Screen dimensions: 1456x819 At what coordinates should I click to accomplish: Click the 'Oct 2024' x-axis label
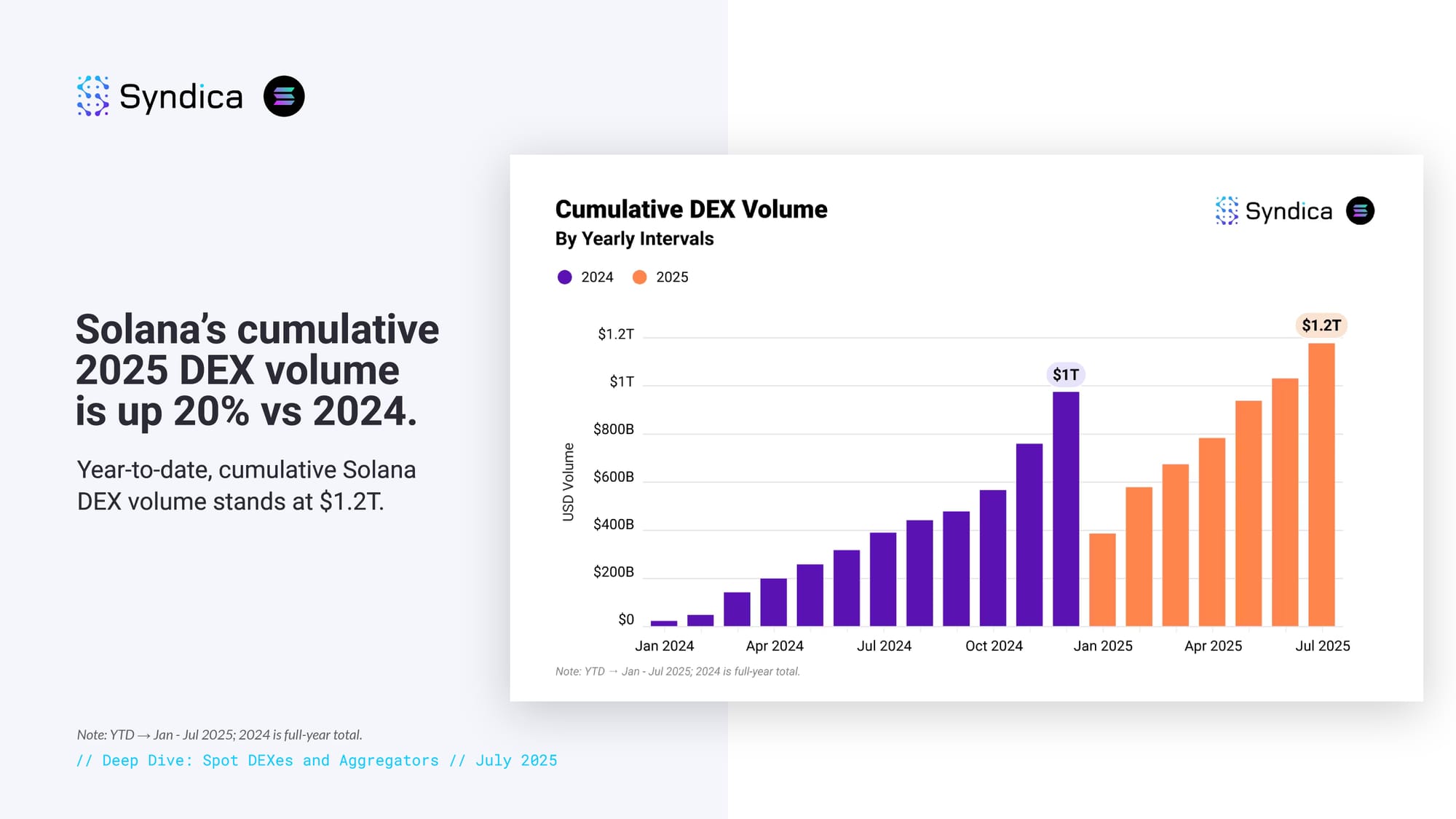(x=994, y=646)
